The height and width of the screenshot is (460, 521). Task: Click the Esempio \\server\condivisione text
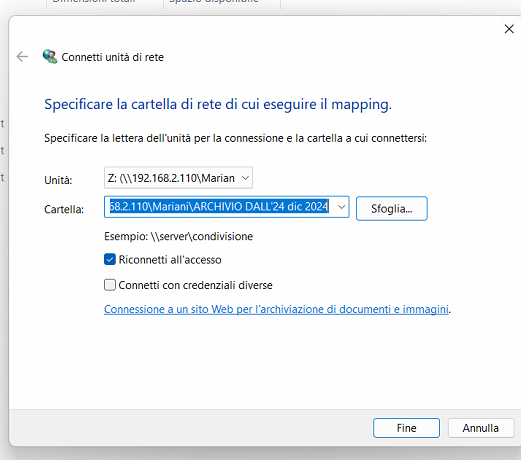pos(178,236)
